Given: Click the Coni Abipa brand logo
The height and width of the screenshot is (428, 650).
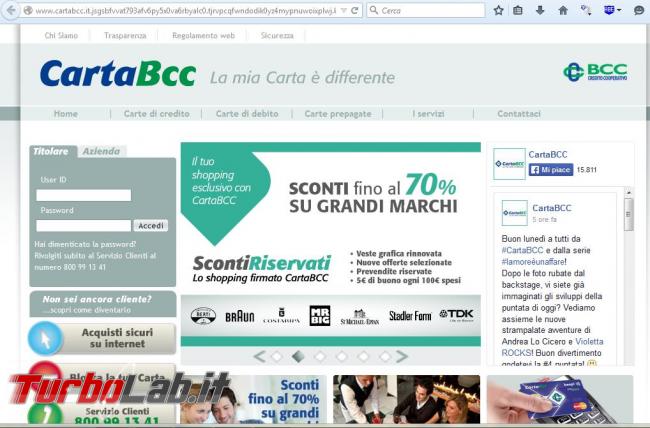Looking at the screenshot, I should click(281, 316).
